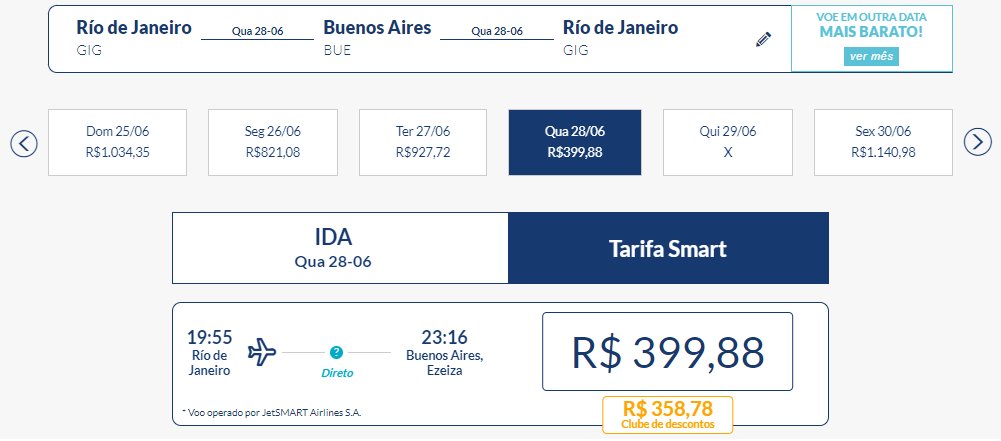Image resolution: width=1001 pixels, height=441 pixels.
Task: Click Buenos Aires BUE destination field
Action: coord(377,37)
